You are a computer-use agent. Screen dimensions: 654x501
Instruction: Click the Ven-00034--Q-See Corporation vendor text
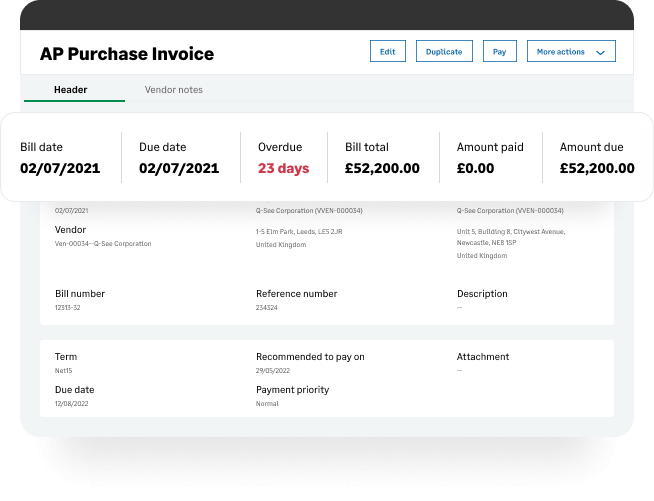[x=103, y=244]
